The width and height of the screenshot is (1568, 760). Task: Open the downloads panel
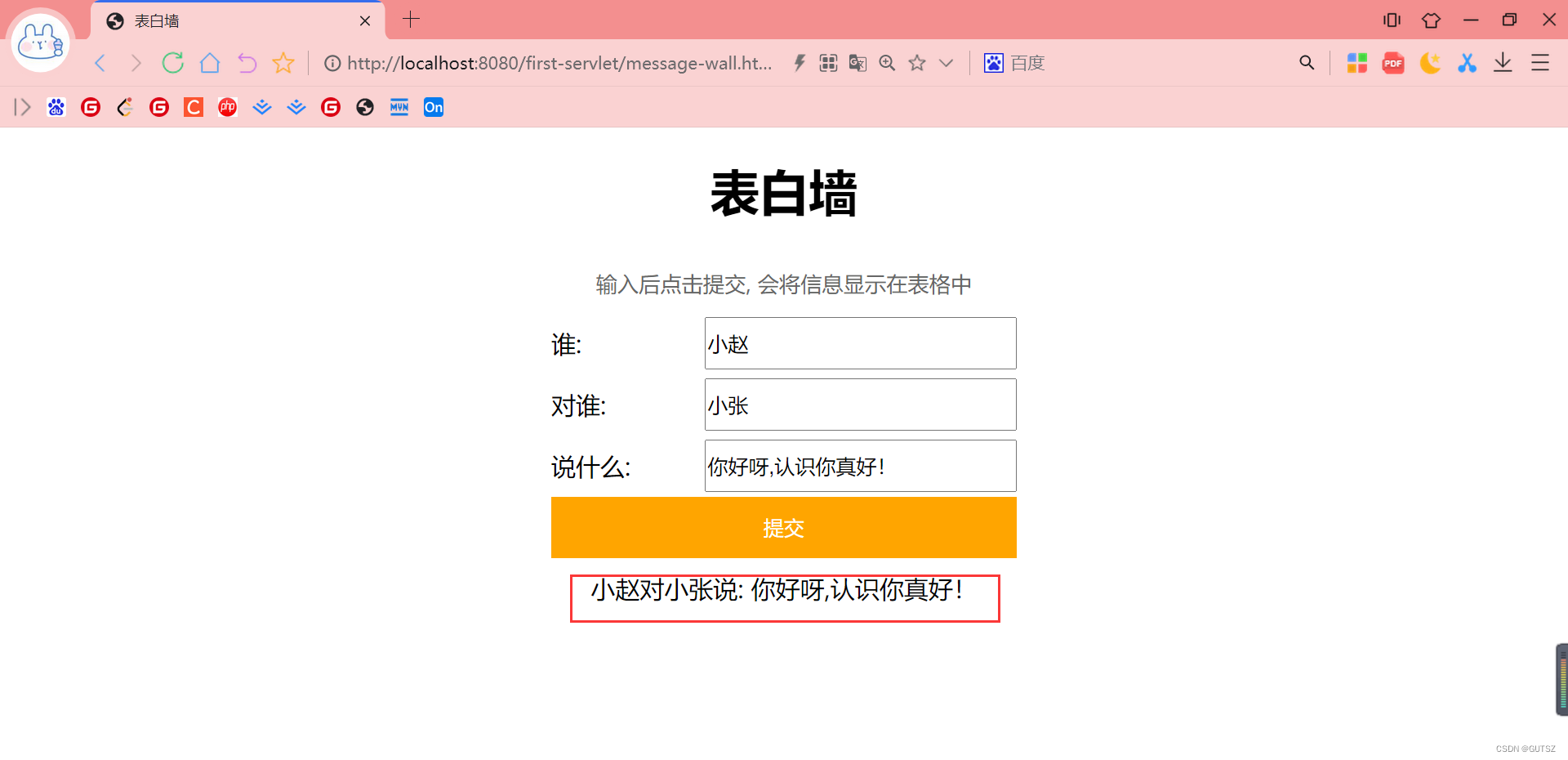pos(1503,63)
